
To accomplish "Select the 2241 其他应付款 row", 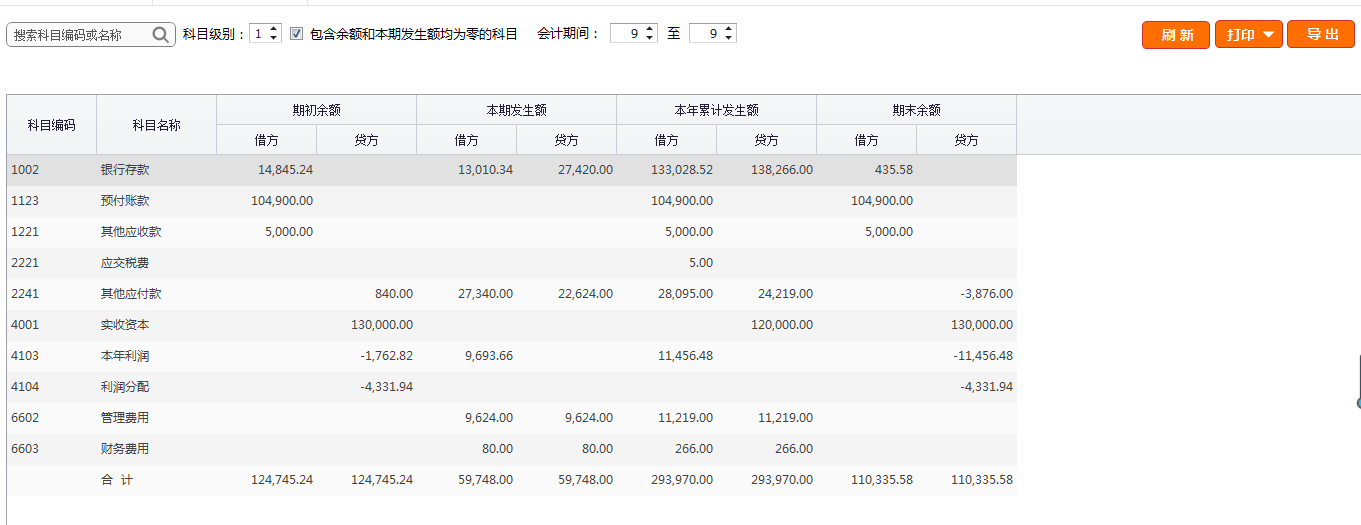I will (x=130, y=294).
